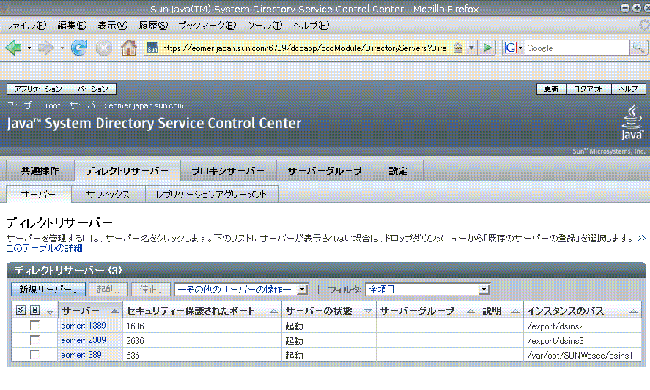Open the server link ending in :389

pyautogui.click(x=81, y=355)
